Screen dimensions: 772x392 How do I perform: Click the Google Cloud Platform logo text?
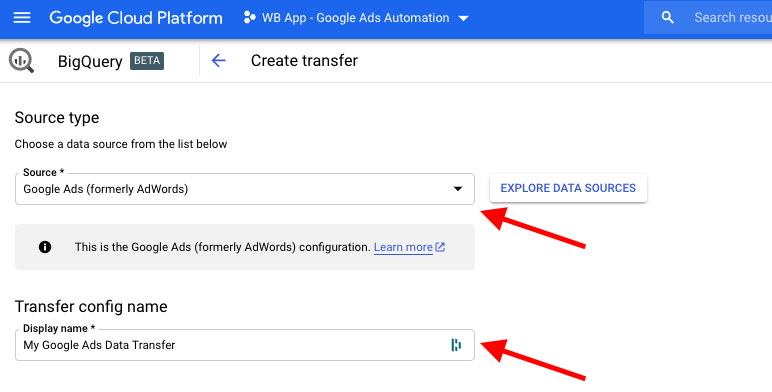[136, 18]
